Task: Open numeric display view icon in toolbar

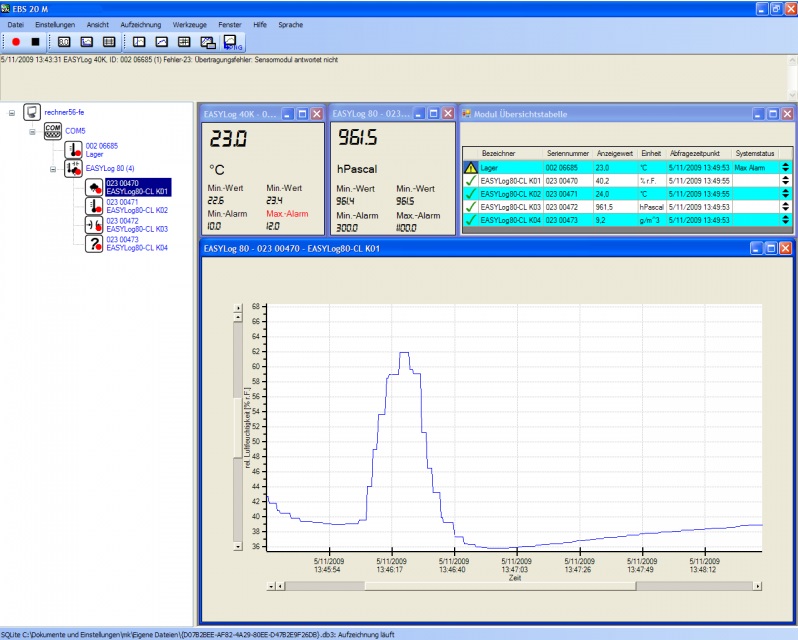Action: pos(64,42)
